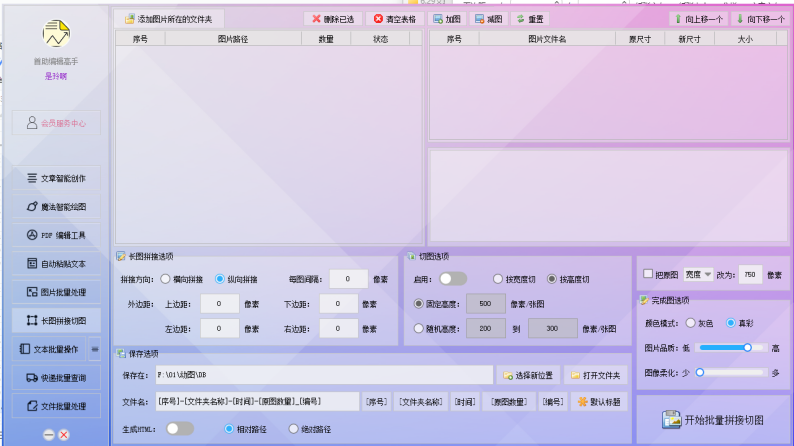This screenshot has width=794, height=446.
Task: Select 长图拼接切图 in the sidebar
Action: tap(56, 320)
